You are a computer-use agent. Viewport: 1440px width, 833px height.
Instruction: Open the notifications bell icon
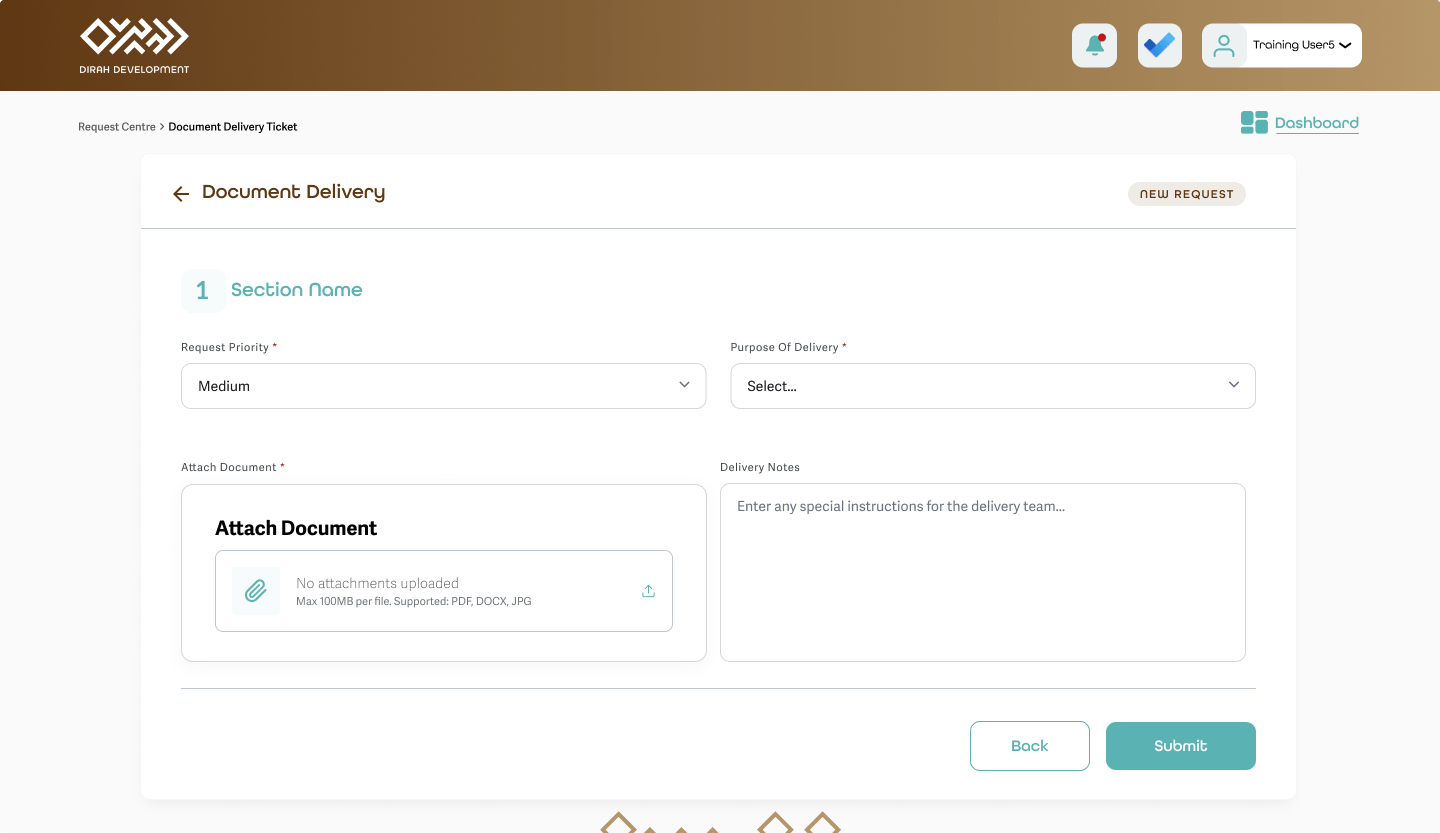(1094, 45)
